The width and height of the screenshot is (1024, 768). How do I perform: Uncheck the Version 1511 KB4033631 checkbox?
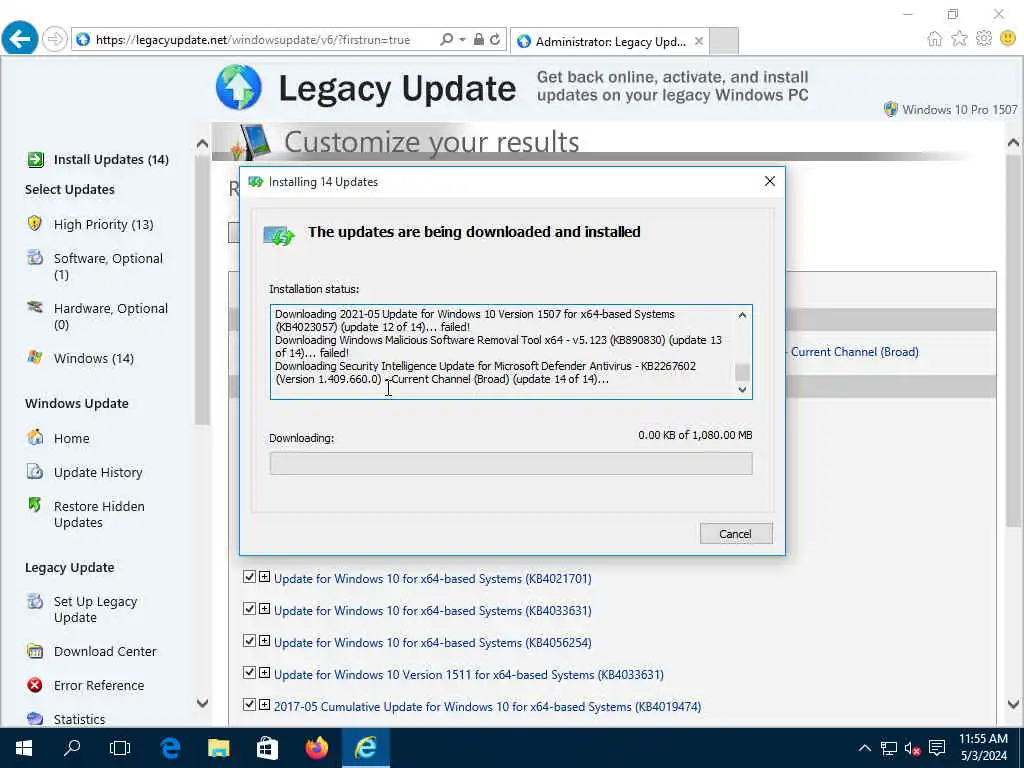click(249, 673)
